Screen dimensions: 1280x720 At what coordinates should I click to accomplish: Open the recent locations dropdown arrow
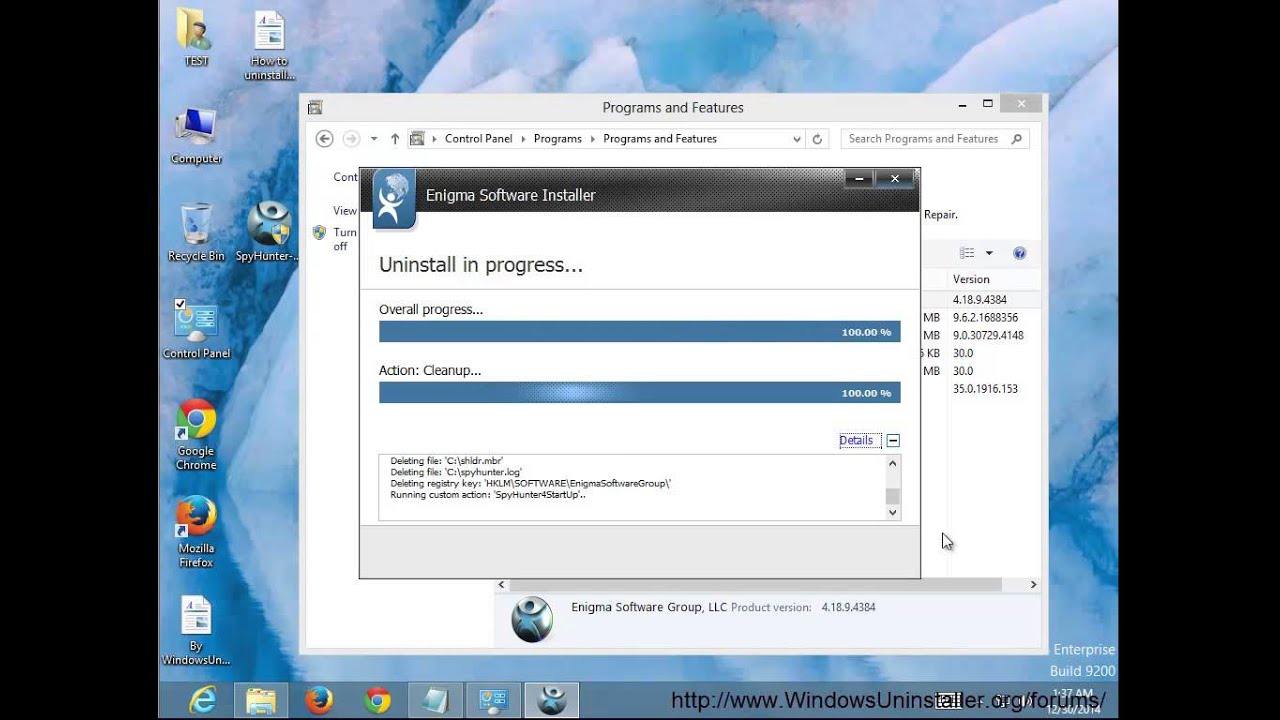click(x=374, y=139)
